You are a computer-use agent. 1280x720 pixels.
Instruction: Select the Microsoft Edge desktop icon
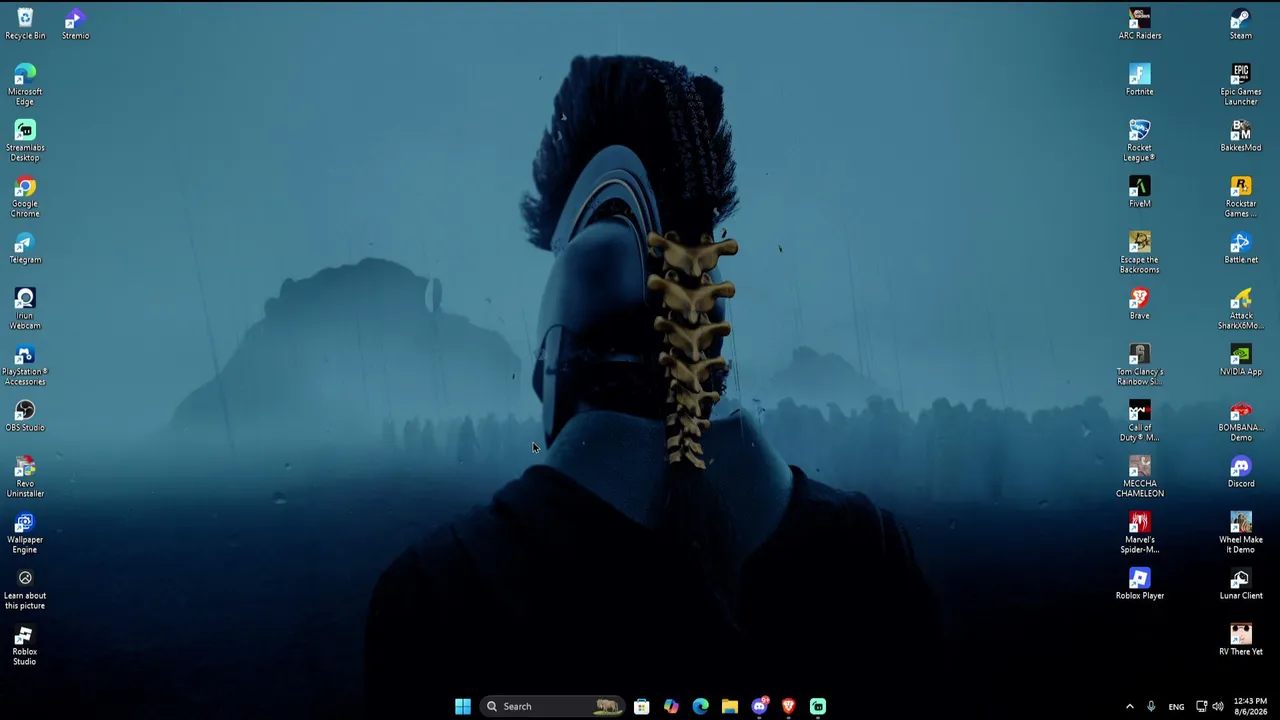coord(25,85)
